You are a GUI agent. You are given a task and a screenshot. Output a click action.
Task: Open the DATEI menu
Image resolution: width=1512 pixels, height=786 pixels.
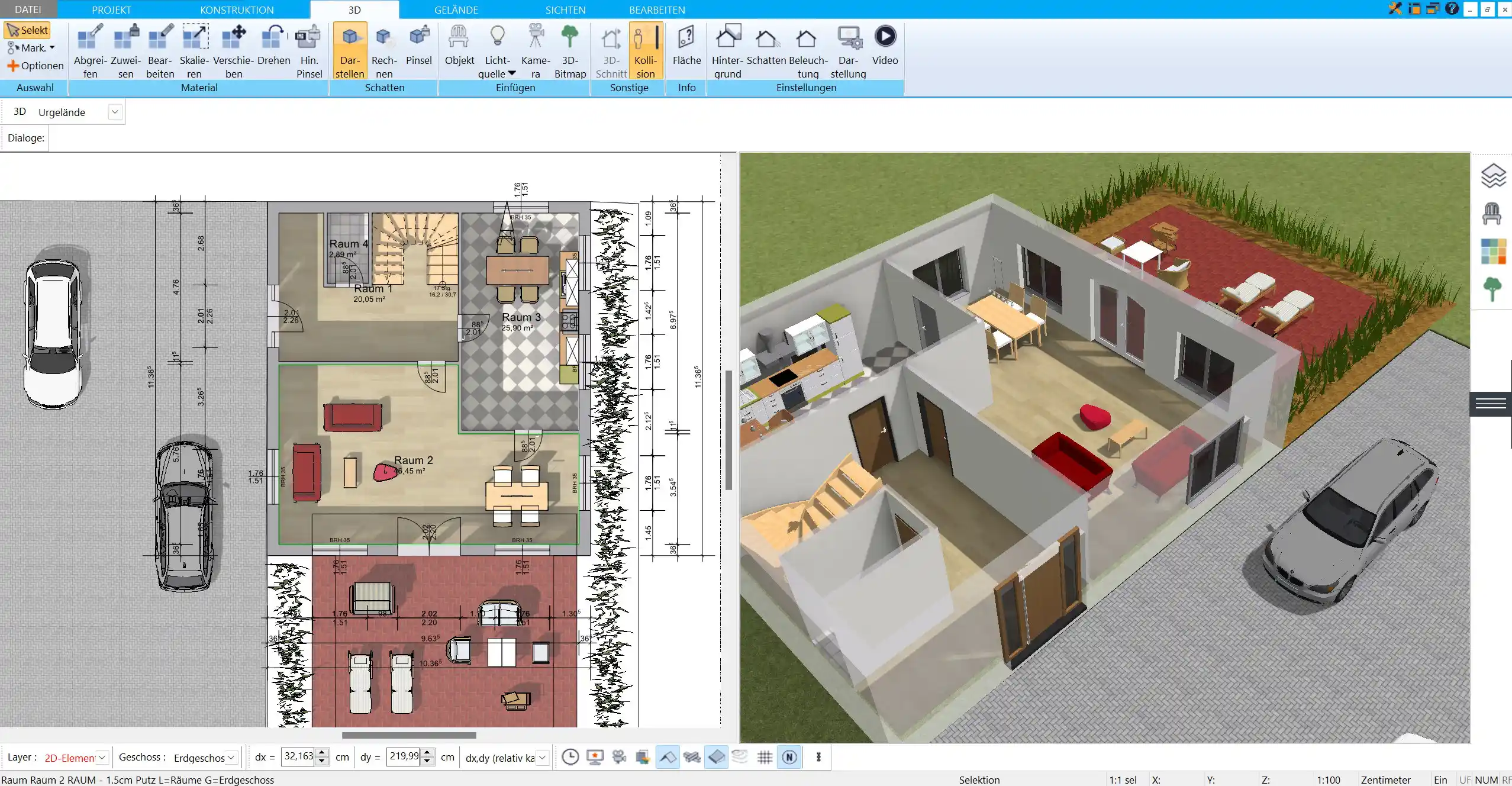click(x=28, y=9)
